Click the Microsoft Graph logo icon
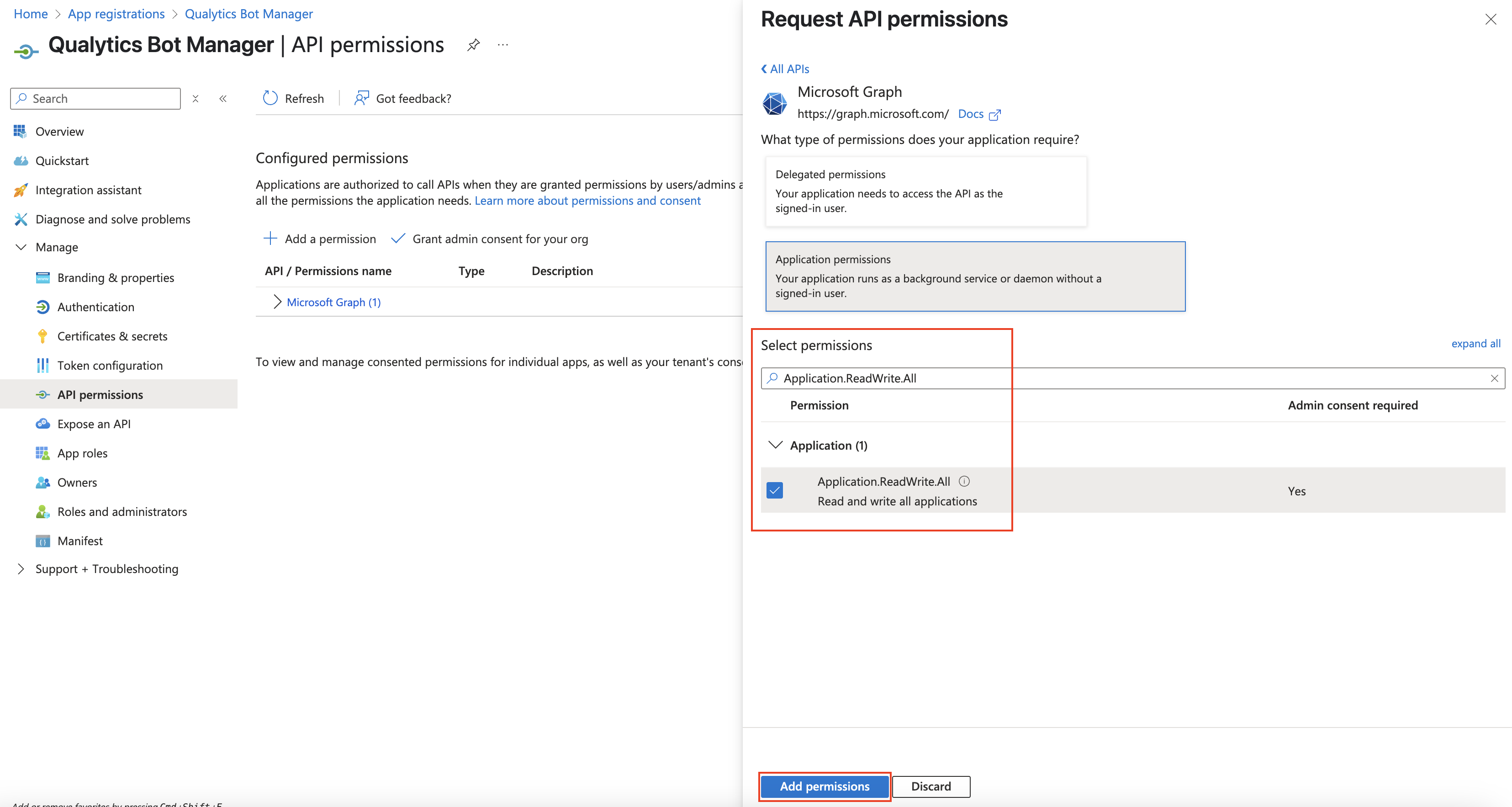Image resolution: width=1512 pixels, height=807 pixels. (774, 103)
